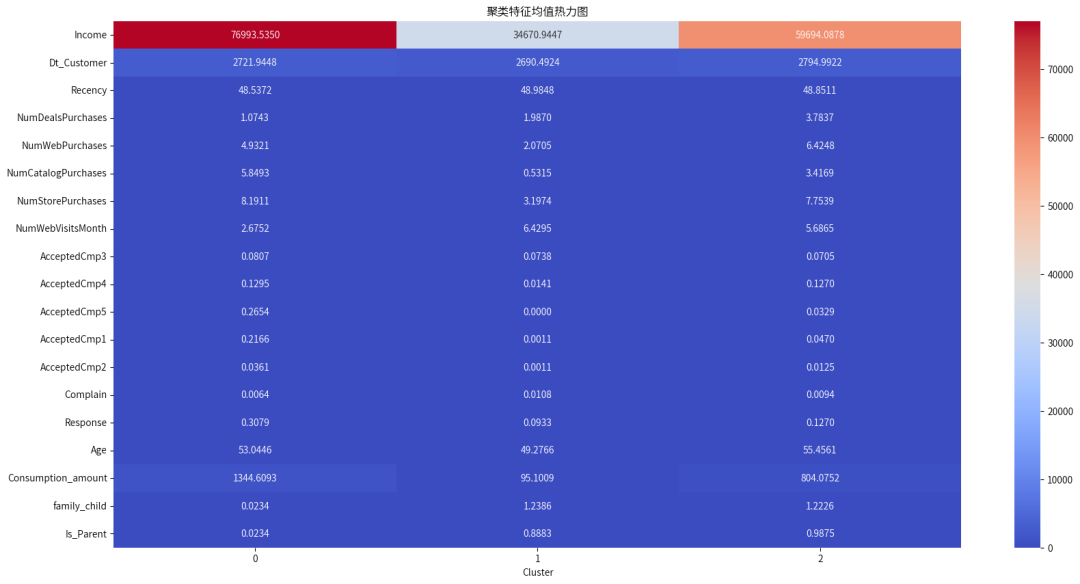
Task: Select the NumWebVisitsMonth value 2.6752
Action: pyautogui.click(x=255, y=229)
